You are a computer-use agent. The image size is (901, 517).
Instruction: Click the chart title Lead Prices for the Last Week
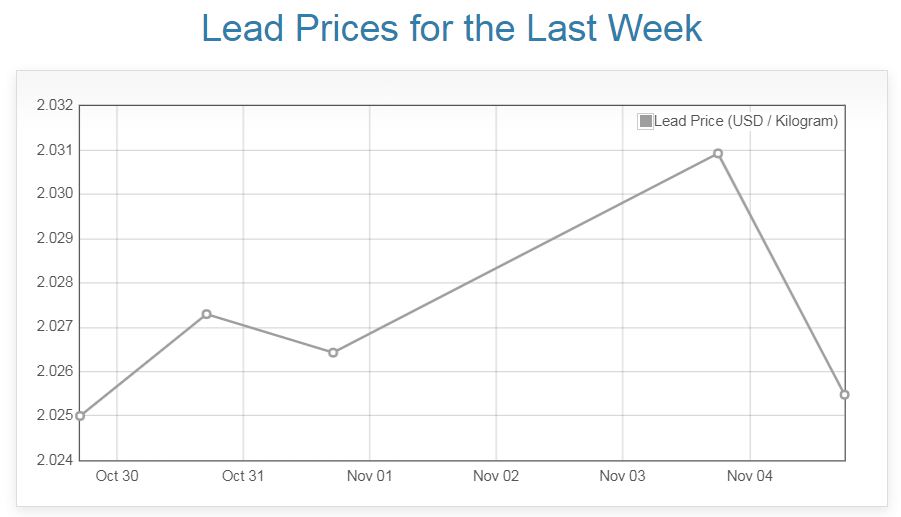tap(451, 28)
